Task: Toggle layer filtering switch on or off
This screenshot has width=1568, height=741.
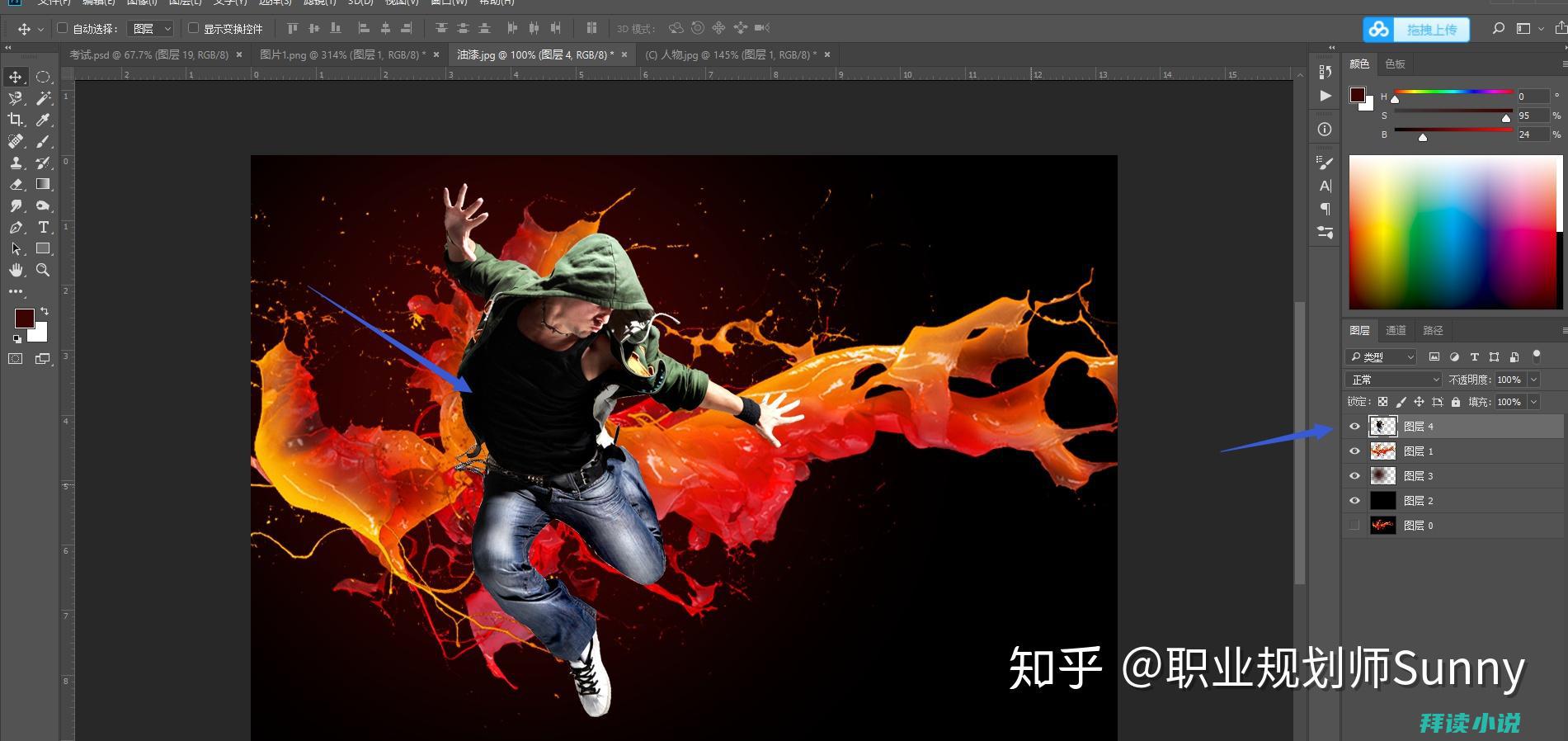Action: [1536, 356]
